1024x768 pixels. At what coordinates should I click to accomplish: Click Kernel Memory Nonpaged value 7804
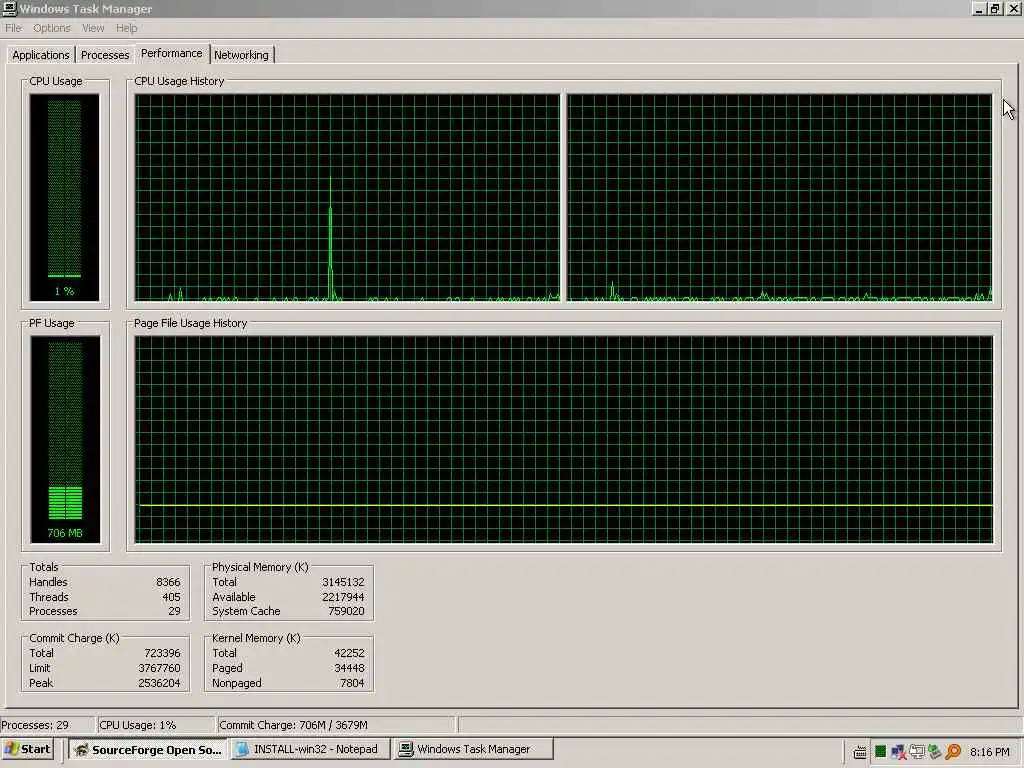tap(352, 683)
